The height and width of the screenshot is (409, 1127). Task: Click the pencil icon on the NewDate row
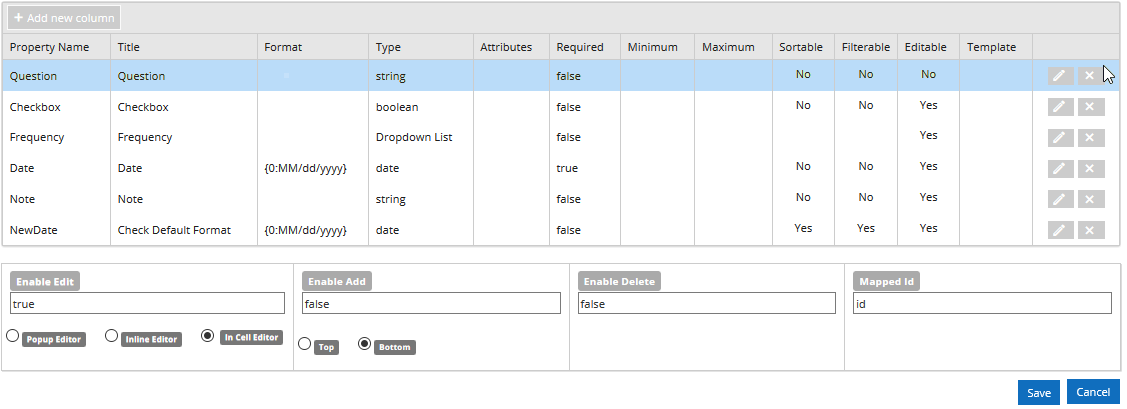click(1061, 231)
